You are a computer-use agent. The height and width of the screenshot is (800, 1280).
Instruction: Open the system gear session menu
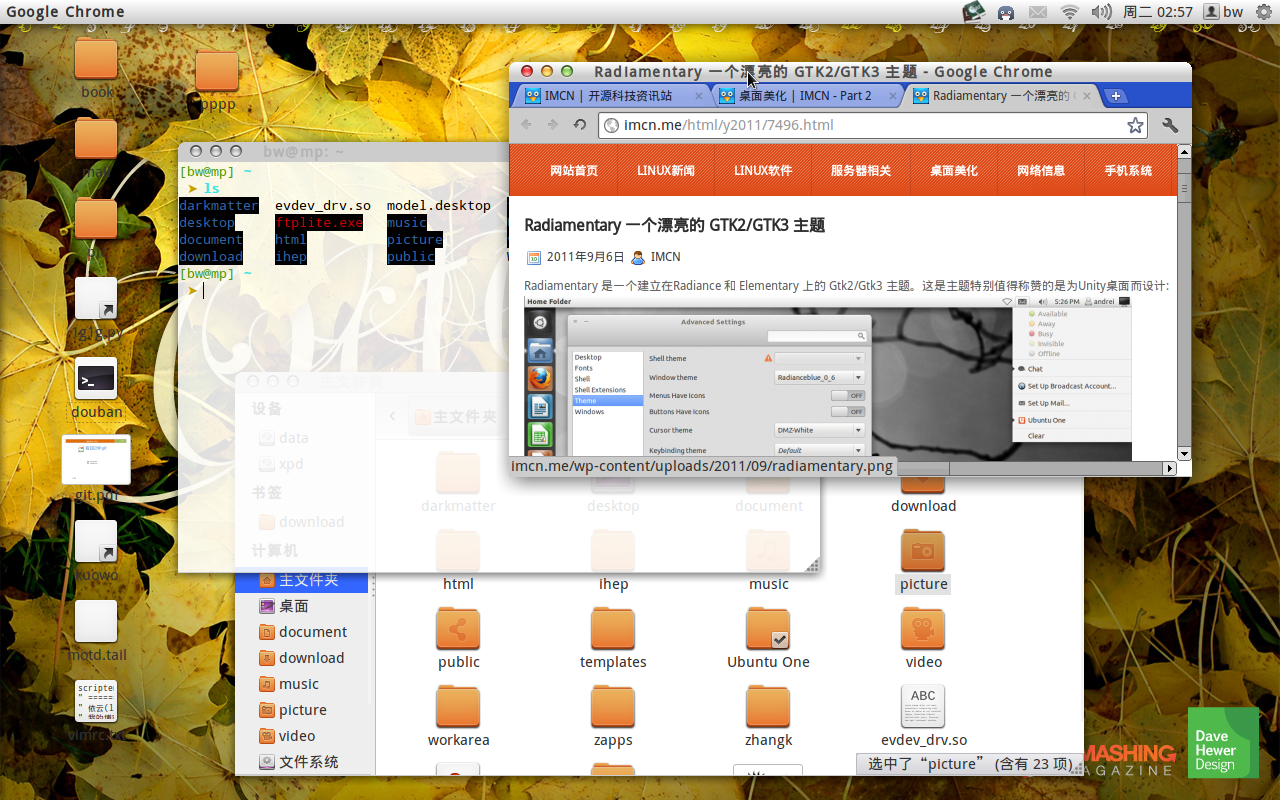(x=1263, y=12)
